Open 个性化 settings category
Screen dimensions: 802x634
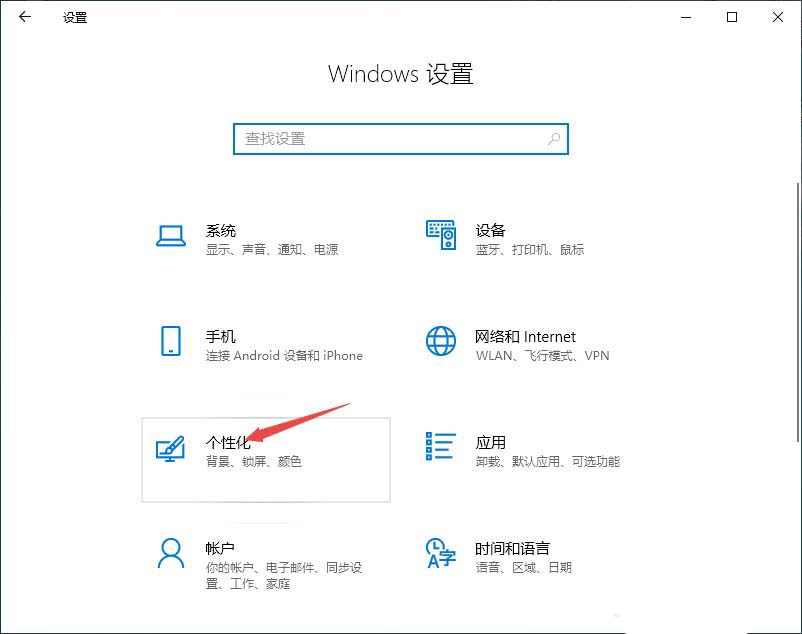click(228, 442)
